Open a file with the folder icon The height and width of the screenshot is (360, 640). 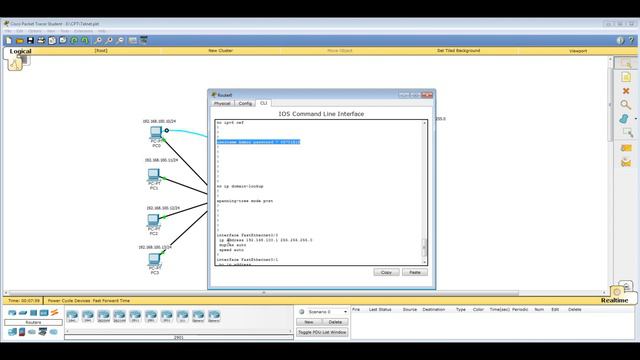coord(19,40)
